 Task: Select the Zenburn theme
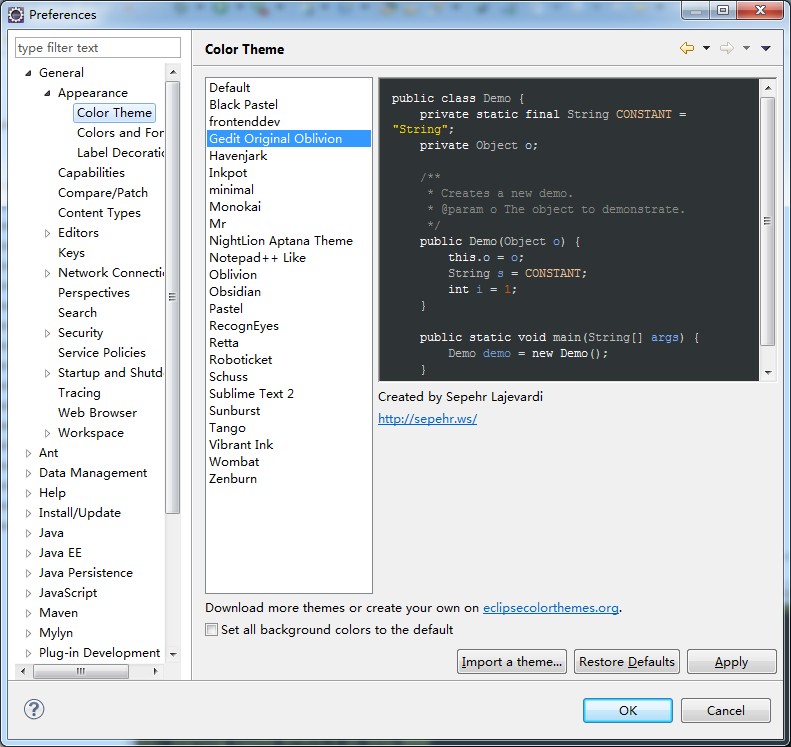click(x=289, y=479)
